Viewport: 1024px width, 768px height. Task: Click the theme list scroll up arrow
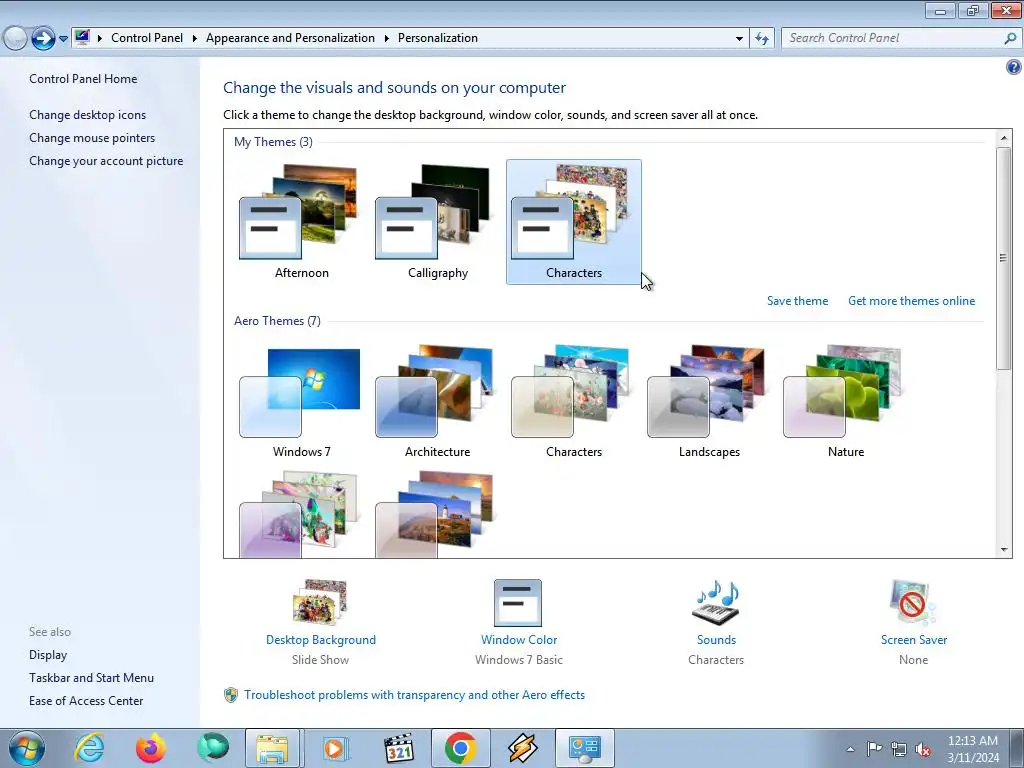1004,138
